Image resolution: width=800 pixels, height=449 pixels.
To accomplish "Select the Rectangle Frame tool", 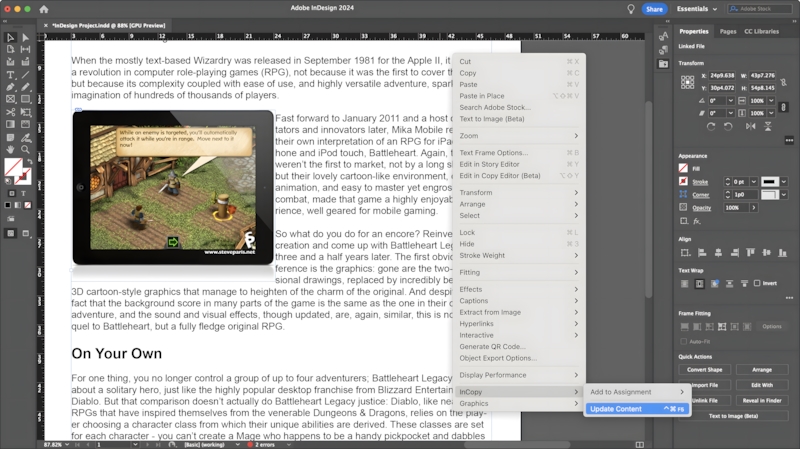I will pyautogui.click(x=10, y=99).
